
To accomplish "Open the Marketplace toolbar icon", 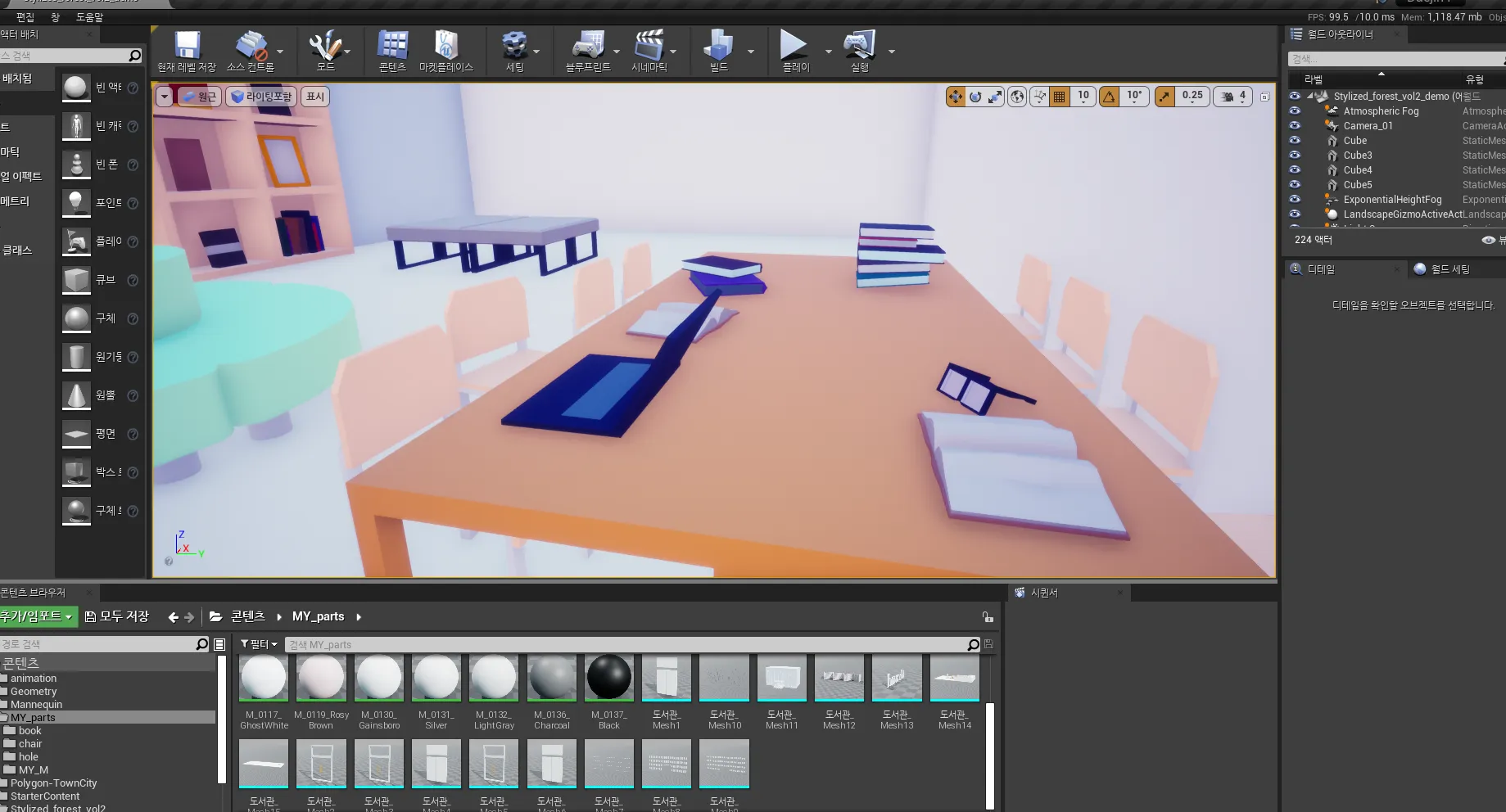I will coord(445,46).
